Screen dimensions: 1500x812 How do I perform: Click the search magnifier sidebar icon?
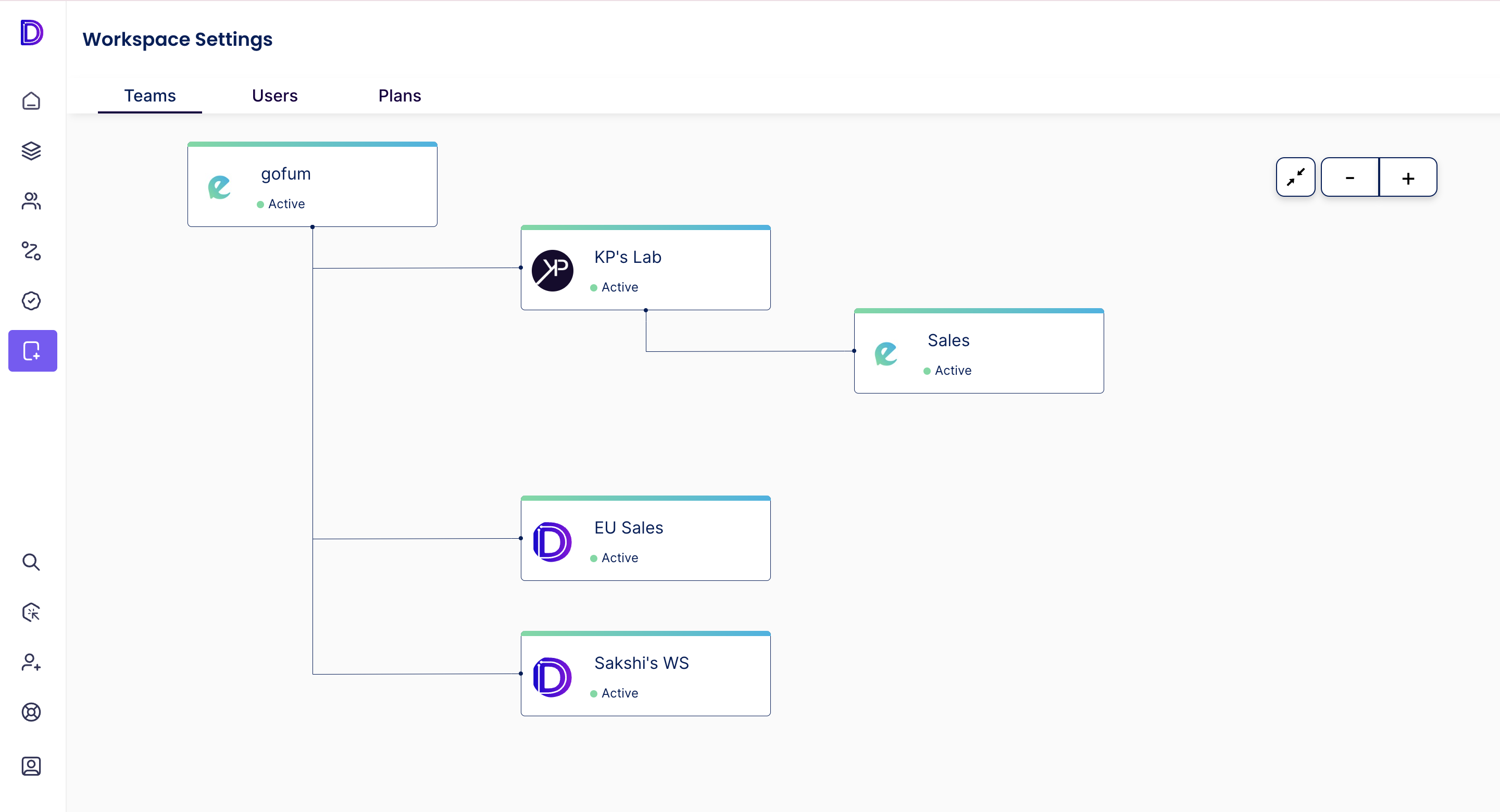pos(31,562)
